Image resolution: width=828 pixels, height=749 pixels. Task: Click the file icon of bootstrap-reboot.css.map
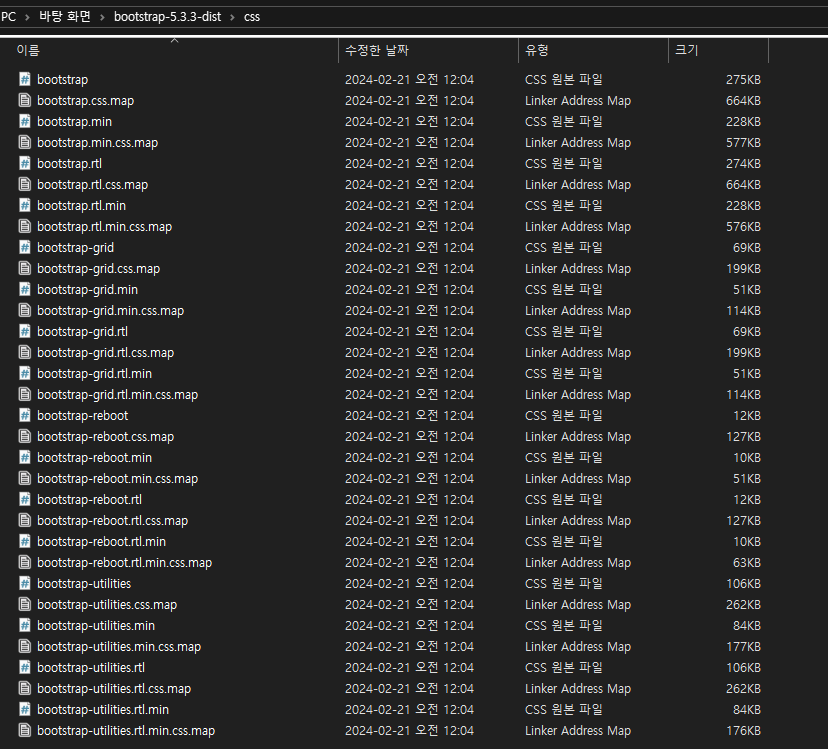coord(25,436)
